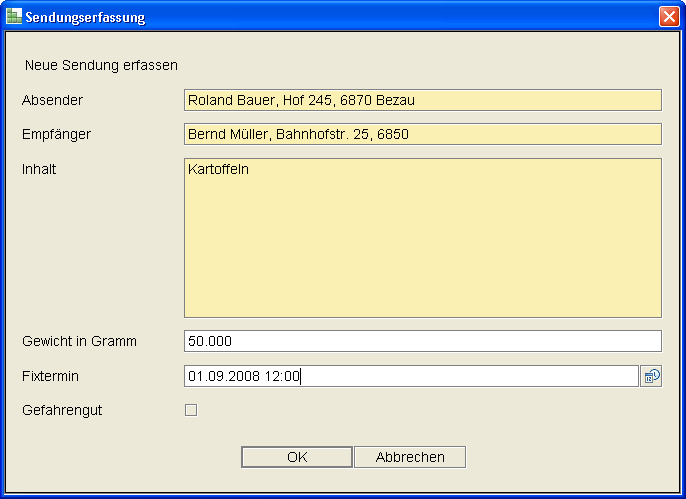Image resolution: width=686 pixels, height=499 pixels.
Task: Close the Sendungserfassung dialog window
Action: (x=668, y=17)
